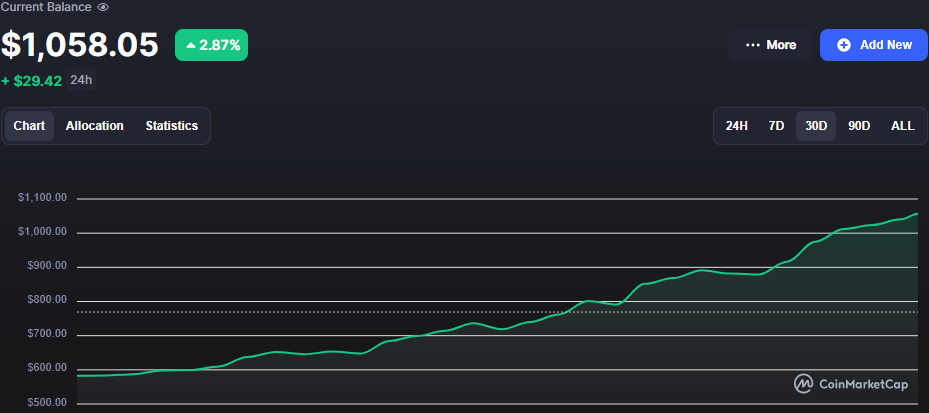Click the plus icon in Add New
The height and width of the screenshot is (413, 929).
843,45
